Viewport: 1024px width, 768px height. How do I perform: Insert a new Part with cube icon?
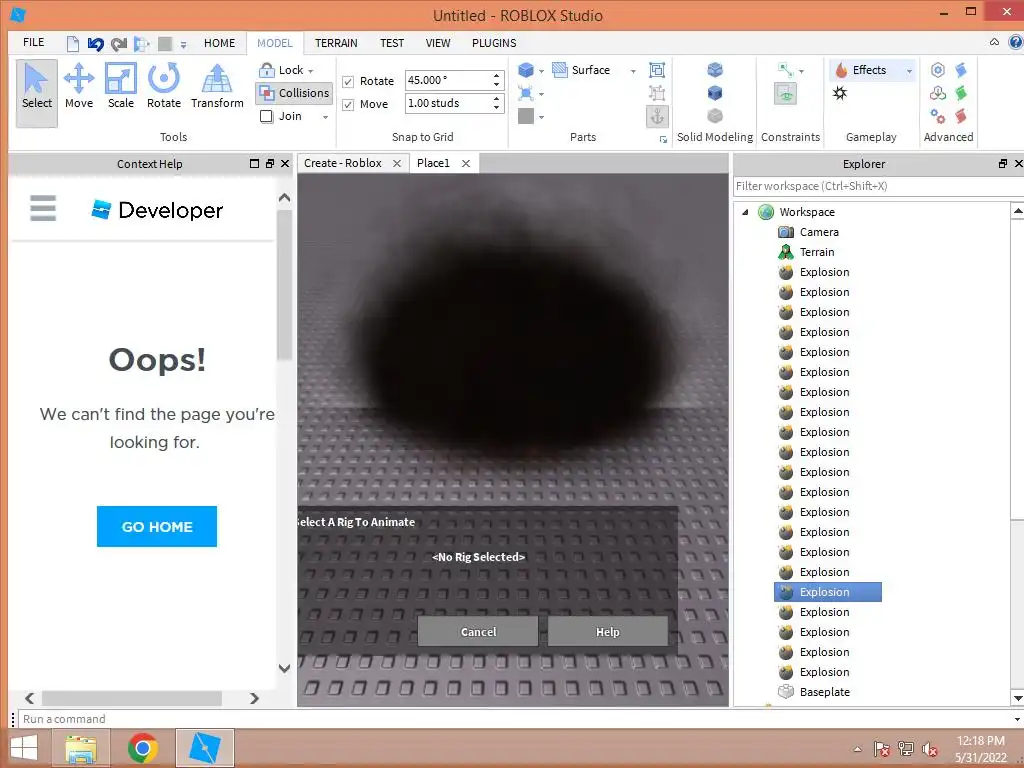click(x=526, y=70)
